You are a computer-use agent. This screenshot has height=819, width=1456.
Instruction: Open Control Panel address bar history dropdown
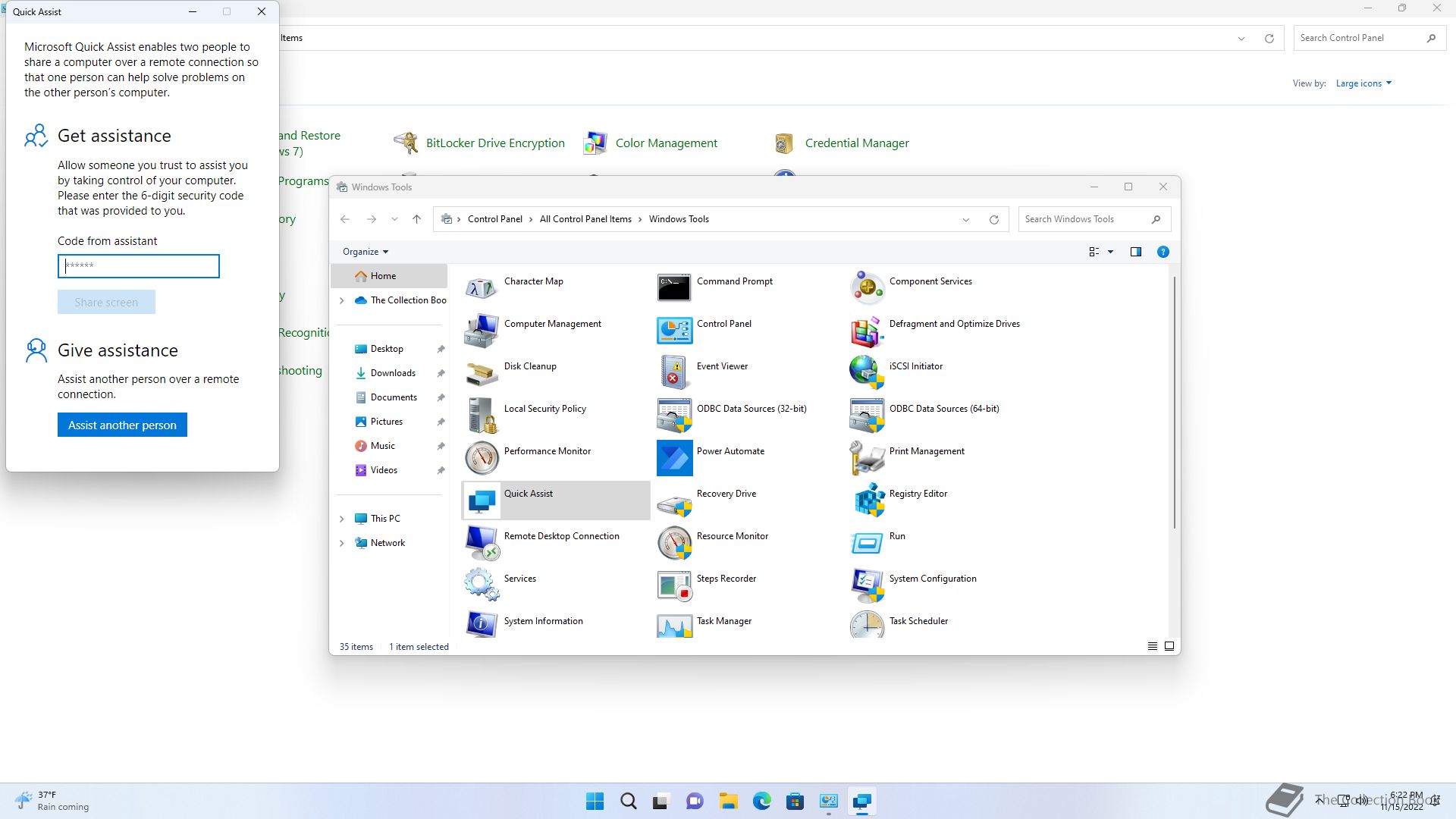click(x=1241, y=39)
